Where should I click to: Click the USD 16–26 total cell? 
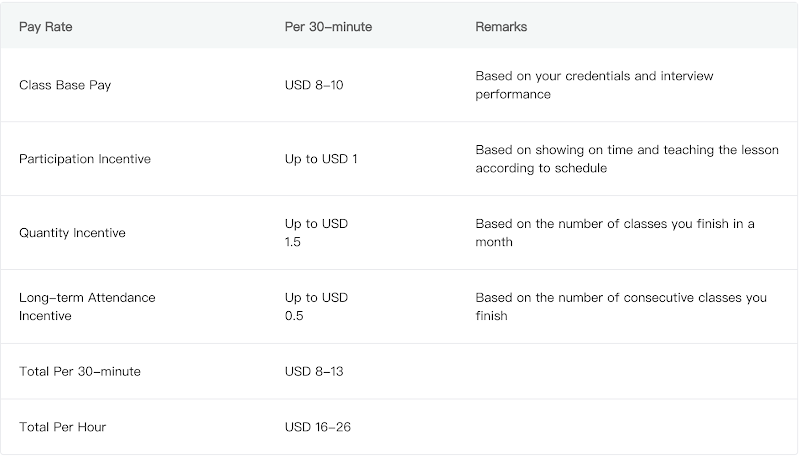318,427
